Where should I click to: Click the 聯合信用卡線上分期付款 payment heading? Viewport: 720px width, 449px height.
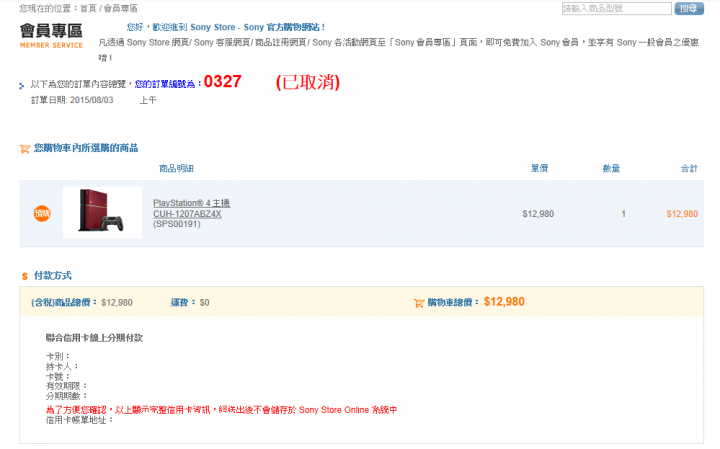pos(94,338)
